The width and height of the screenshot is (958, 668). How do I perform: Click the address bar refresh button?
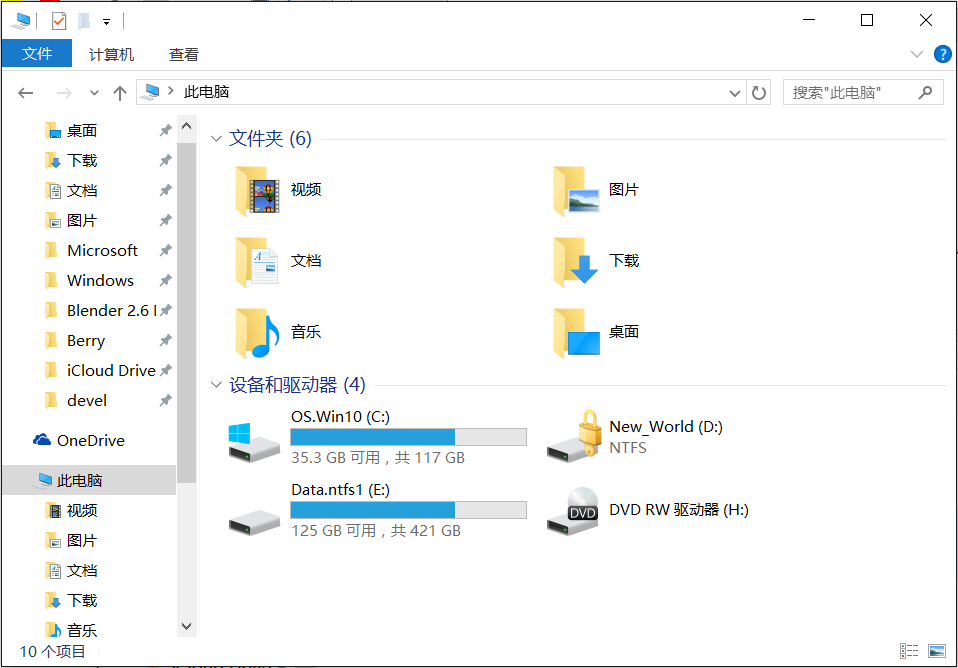point(759,91)
